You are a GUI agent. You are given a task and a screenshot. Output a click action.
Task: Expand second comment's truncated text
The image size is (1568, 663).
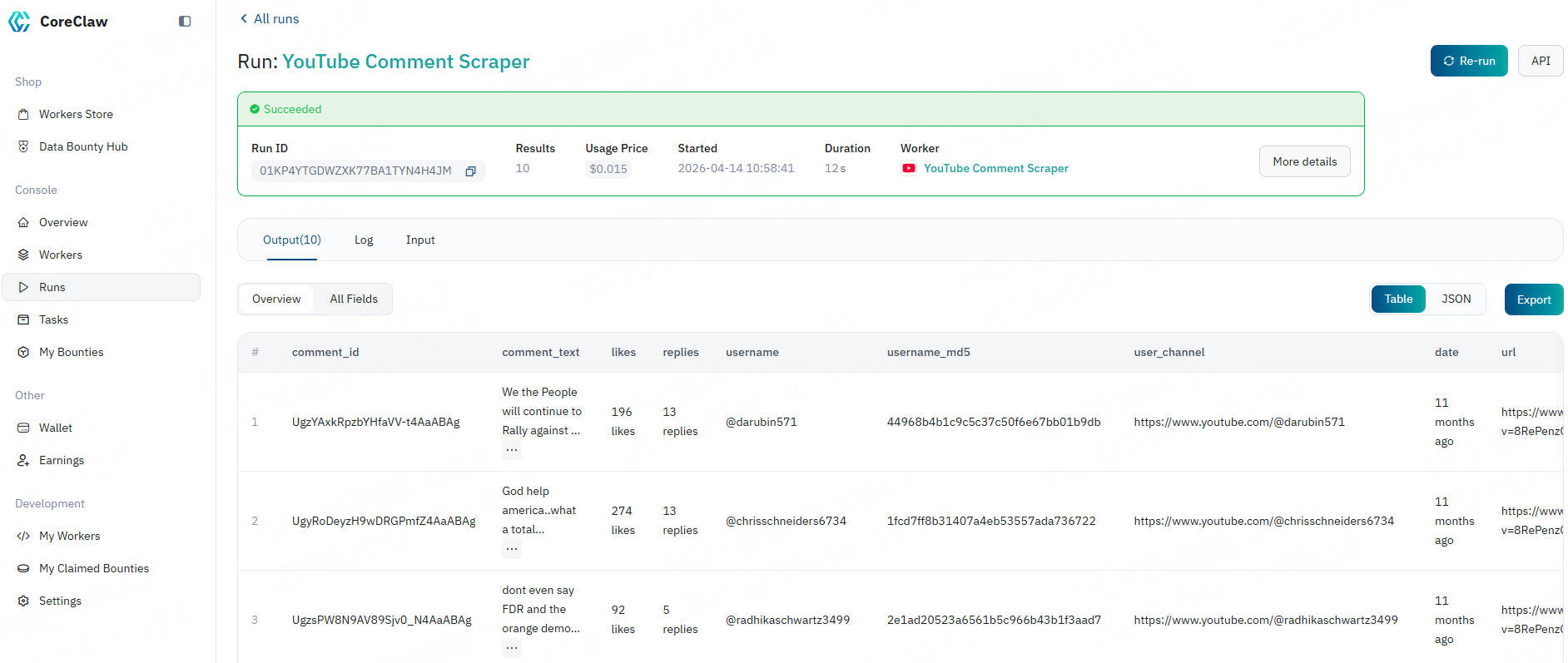[512, 549]
